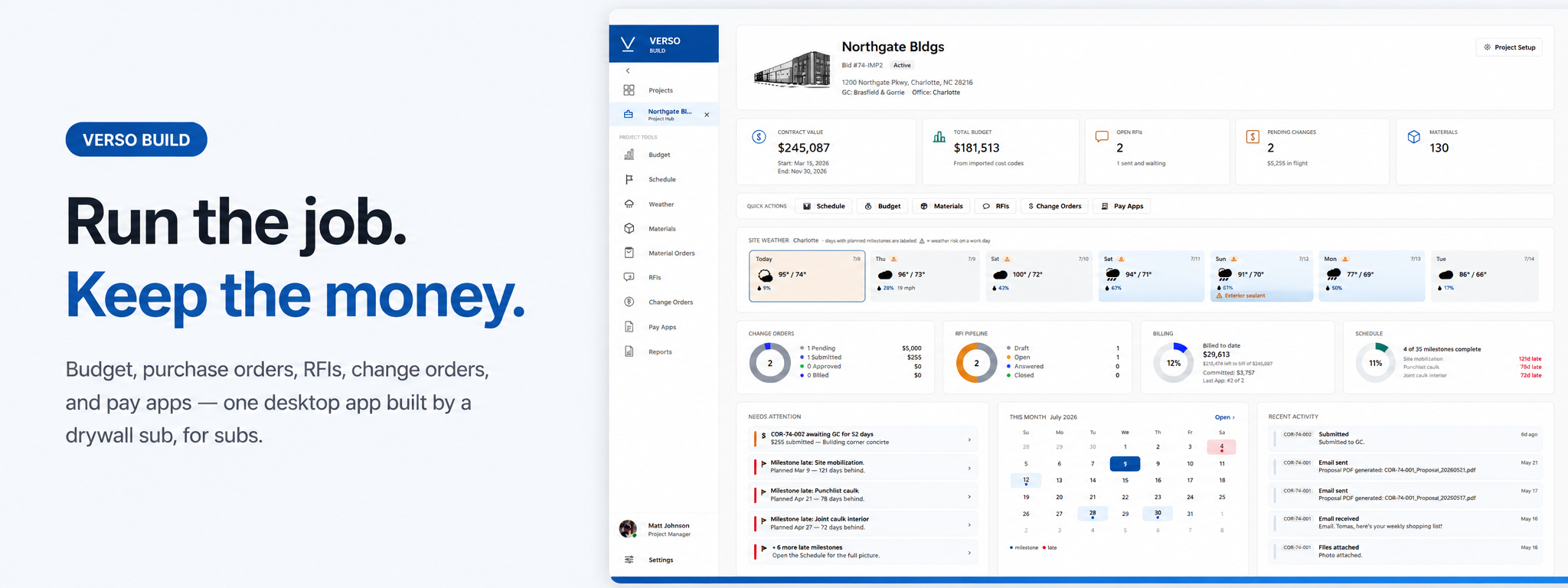Open Schedule via the sidebar flag icon
1568x588 pixels.
(629, 179)
